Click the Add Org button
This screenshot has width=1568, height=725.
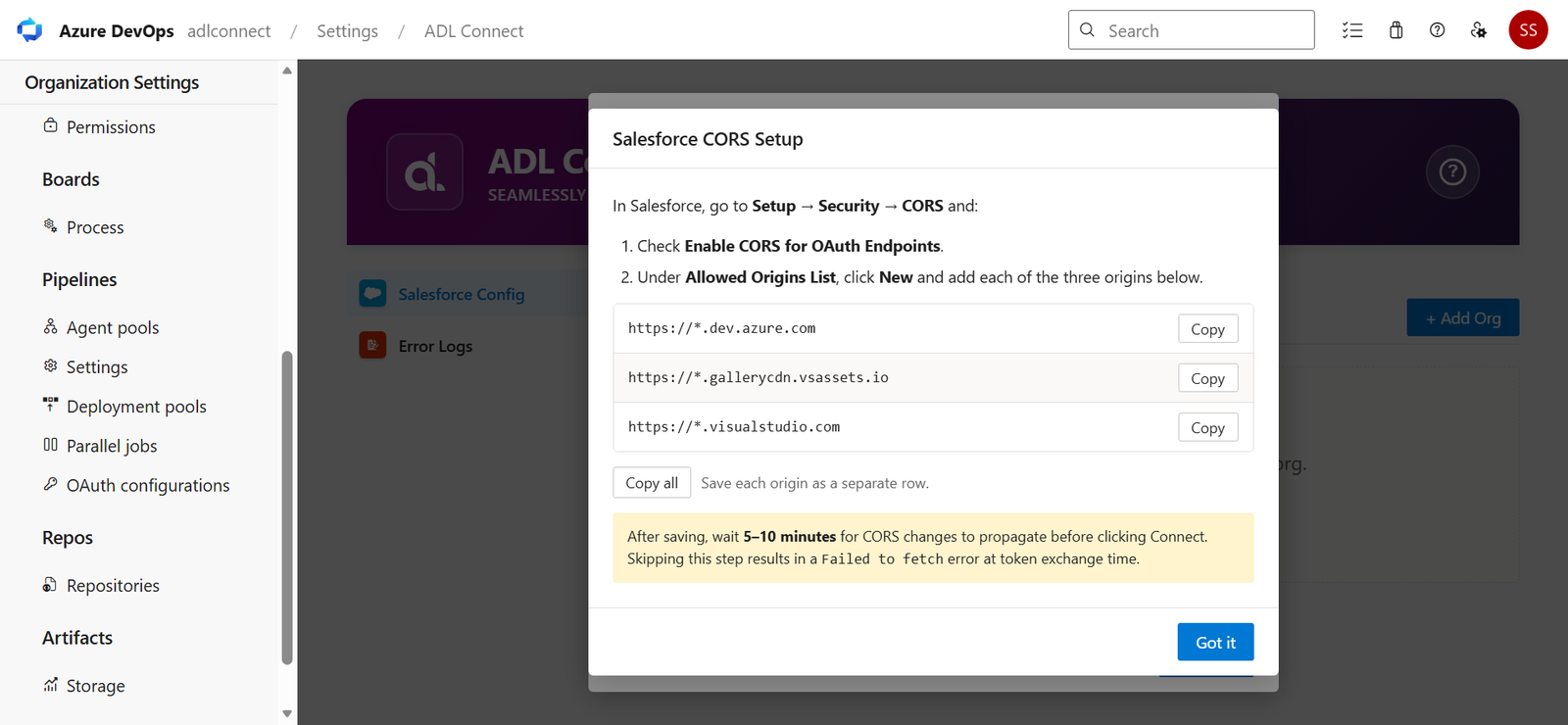(x=1463, y=317)
